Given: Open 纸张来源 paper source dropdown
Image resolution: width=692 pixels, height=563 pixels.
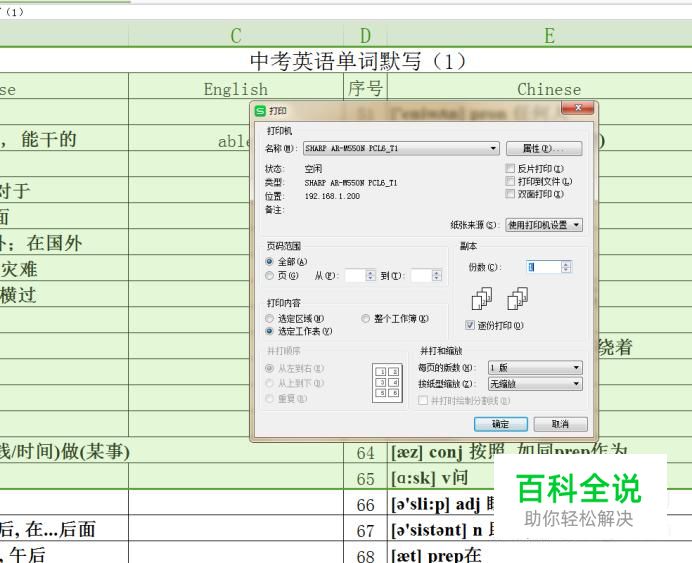Looking at the screenshot, I should point(544,225).
